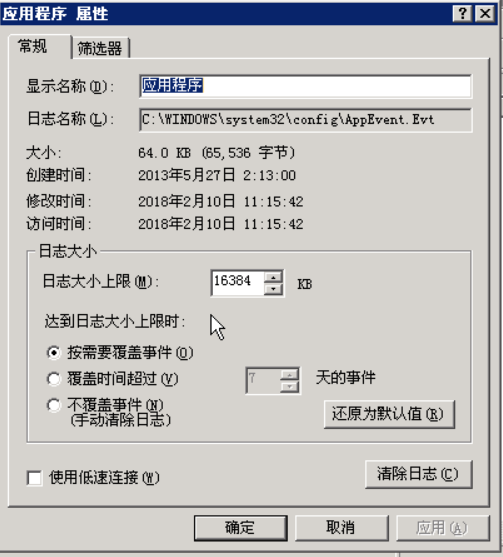
Task: Click the 还原为默认值 button
Action: click(x=389, y=414)
